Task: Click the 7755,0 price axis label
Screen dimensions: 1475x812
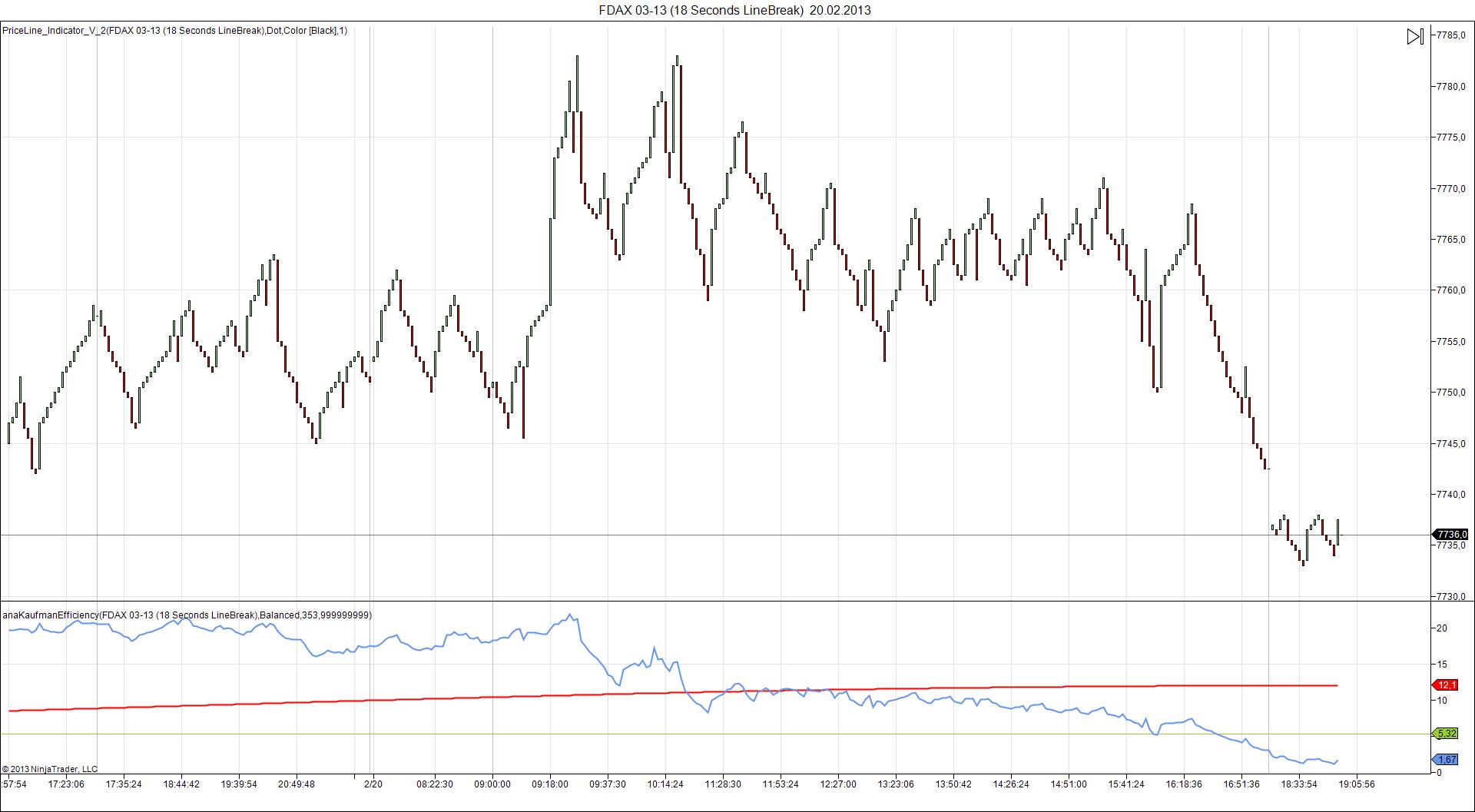Action: click(x=1452, y=342)
